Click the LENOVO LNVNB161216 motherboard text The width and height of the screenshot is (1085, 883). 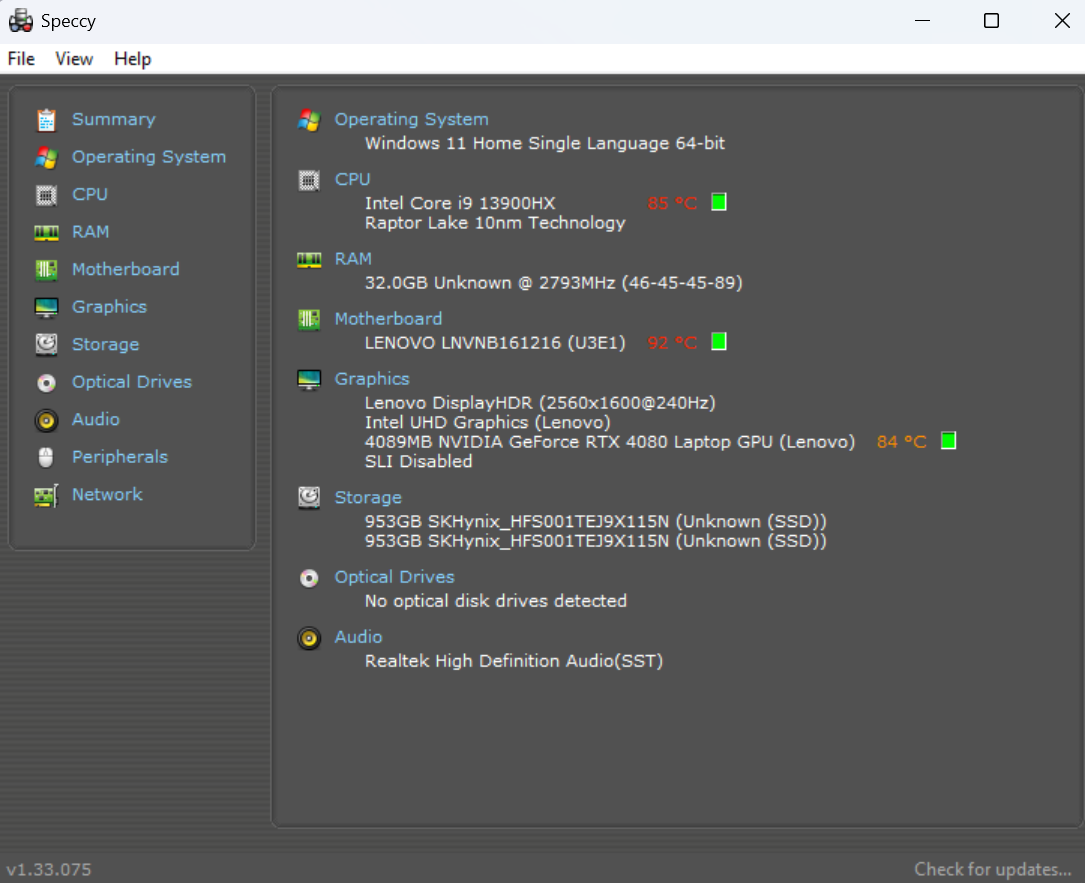click(x=495, y=343)
